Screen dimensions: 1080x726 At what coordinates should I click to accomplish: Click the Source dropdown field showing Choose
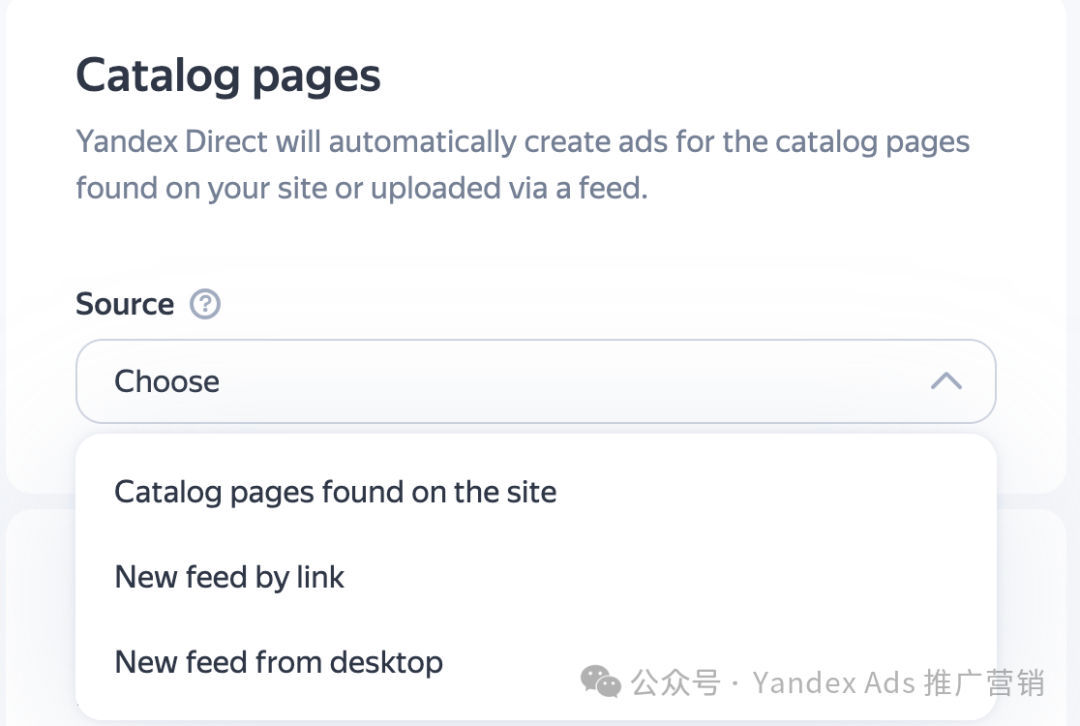coord(536,381)
